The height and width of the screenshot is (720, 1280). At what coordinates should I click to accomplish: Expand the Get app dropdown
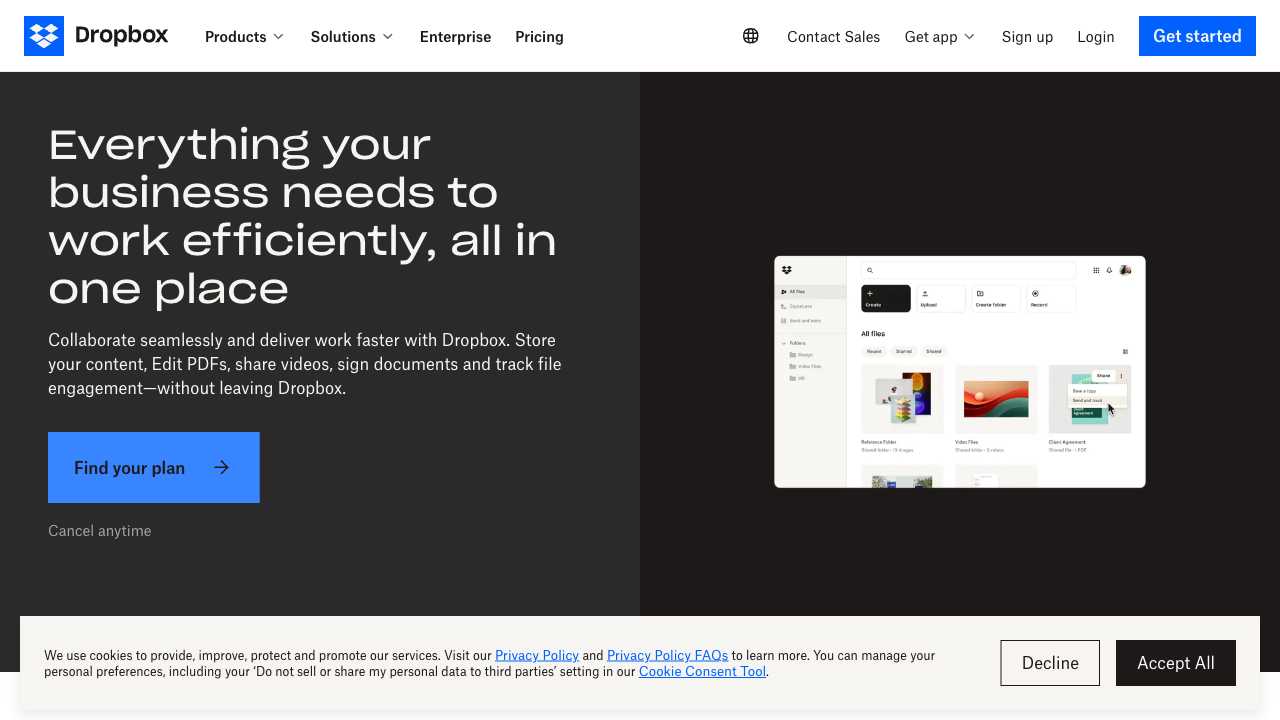(939, 37)
